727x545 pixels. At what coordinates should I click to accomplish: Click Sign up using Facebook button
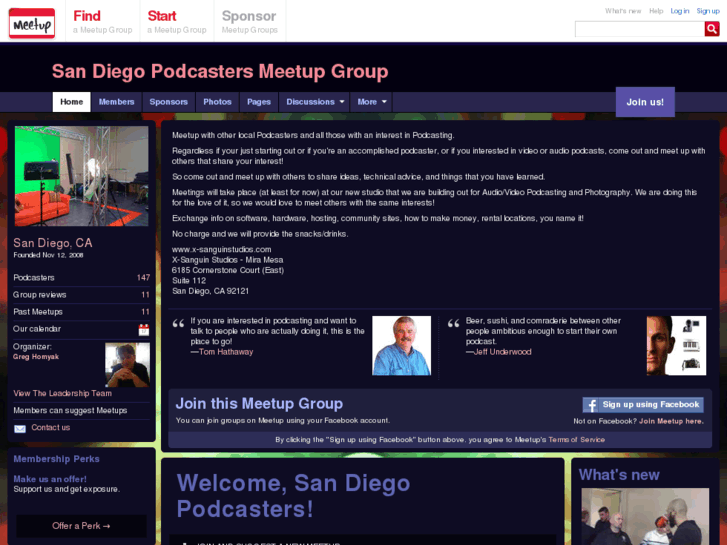click(643, 405)
